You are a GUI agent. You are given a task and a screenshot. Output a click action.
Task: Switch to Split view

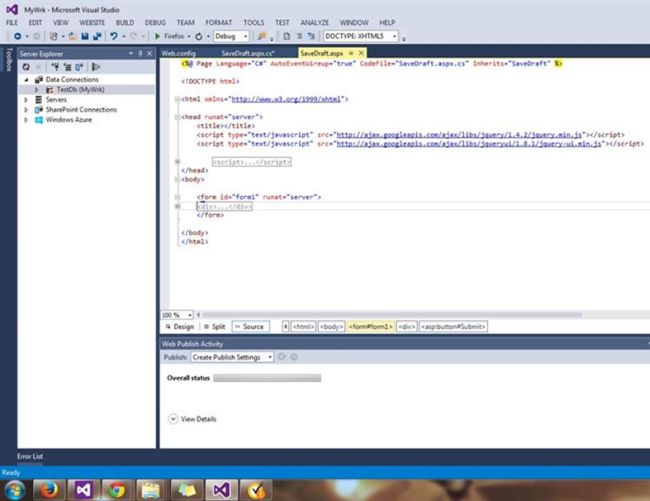(x=214, y=326)
